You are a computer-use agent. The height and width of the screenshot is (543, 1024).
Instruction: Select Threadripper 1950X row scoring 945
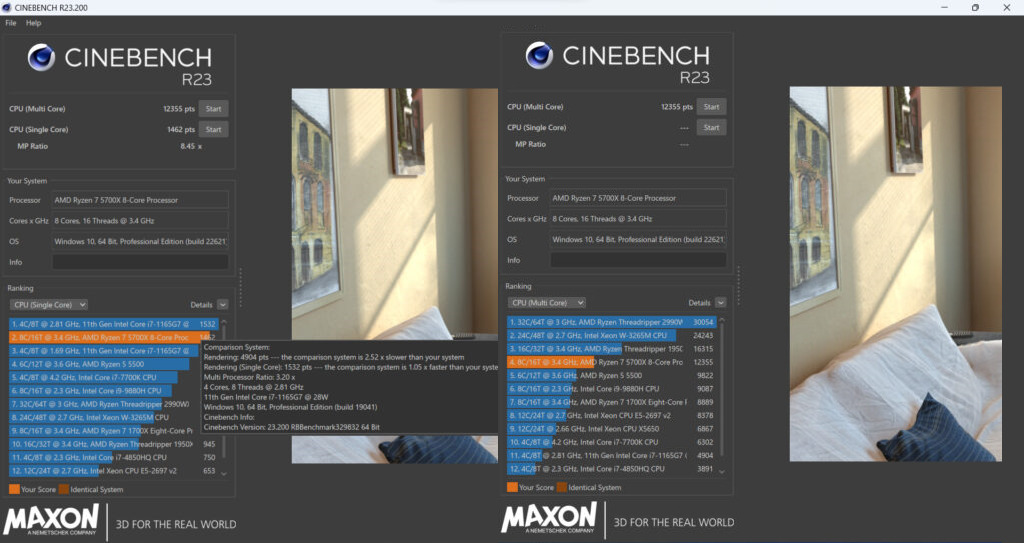(x=113, y=444)
